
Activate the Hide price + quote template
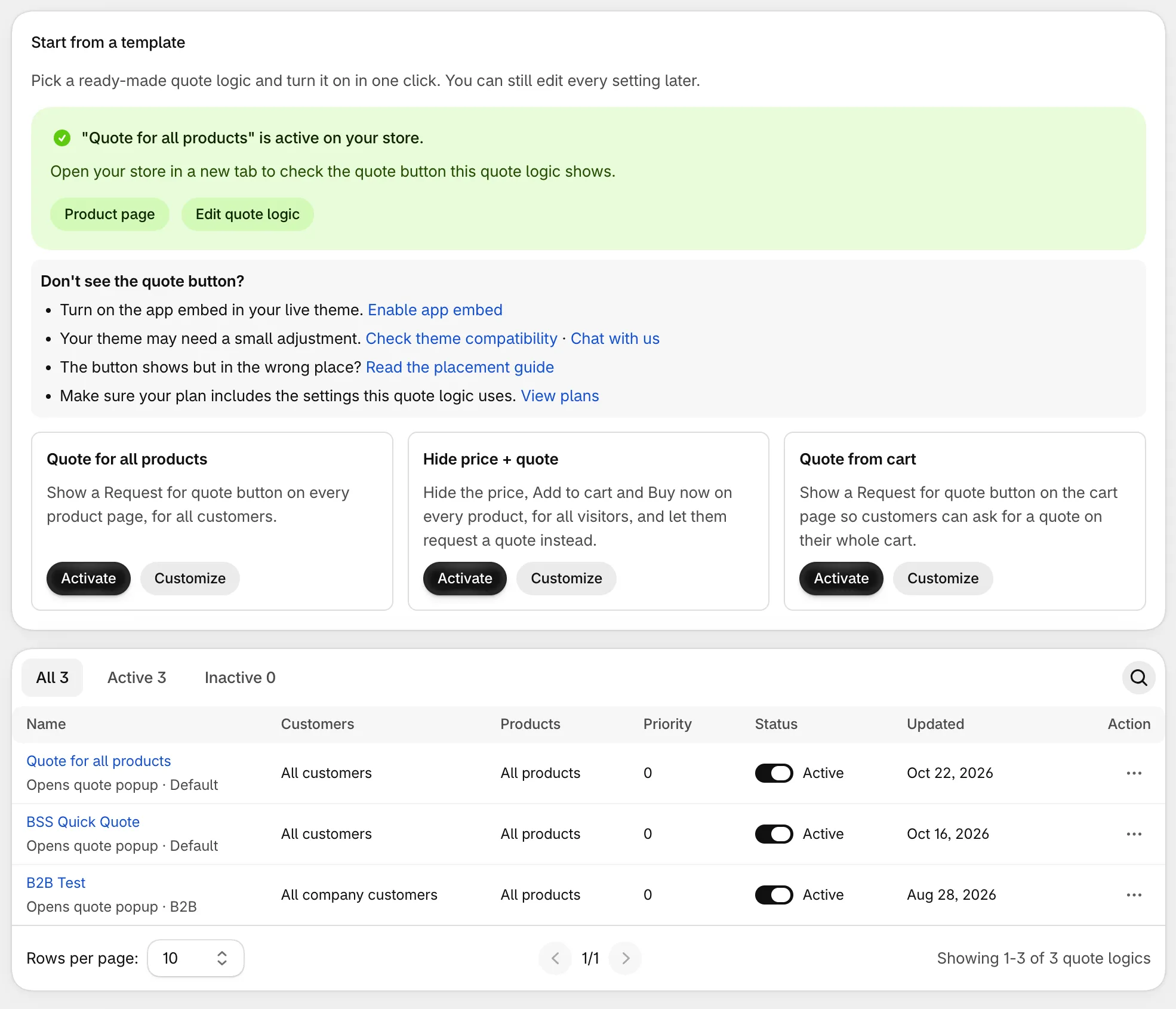click(x=464, y=579)
